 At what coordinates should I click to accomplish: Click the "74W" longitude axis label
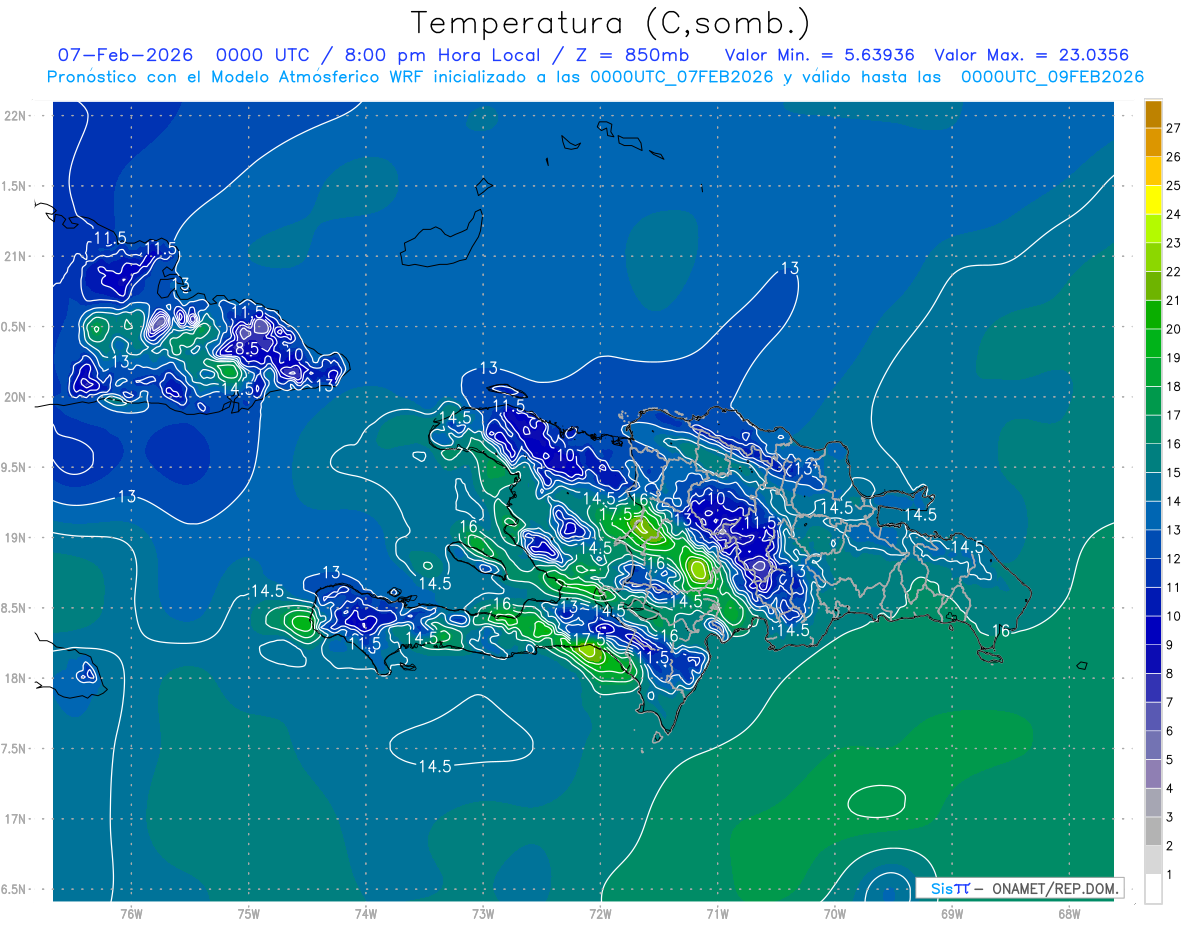(366, 914)
